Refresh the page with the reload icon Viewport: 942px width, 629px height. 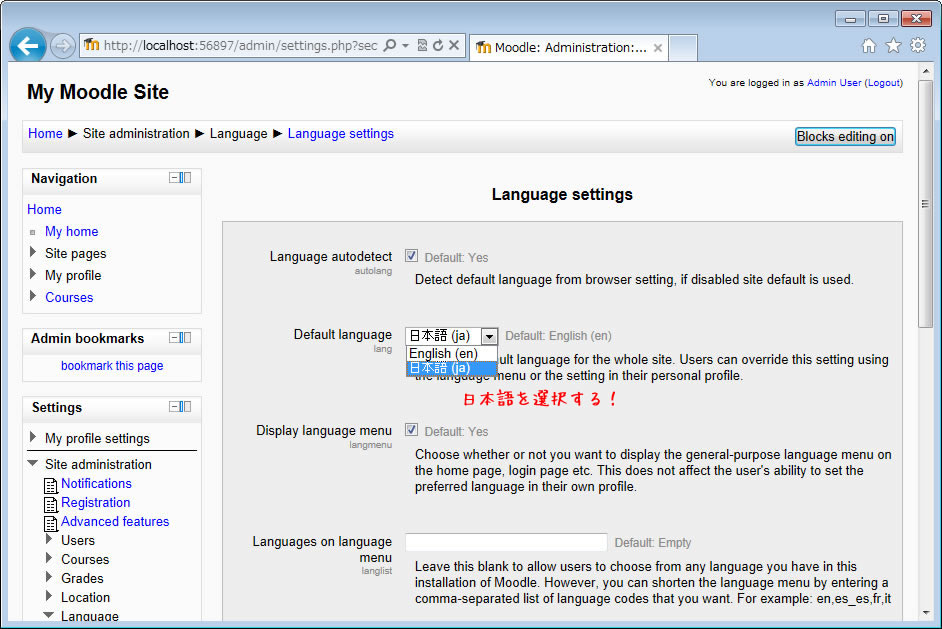[x=438, y=45]
